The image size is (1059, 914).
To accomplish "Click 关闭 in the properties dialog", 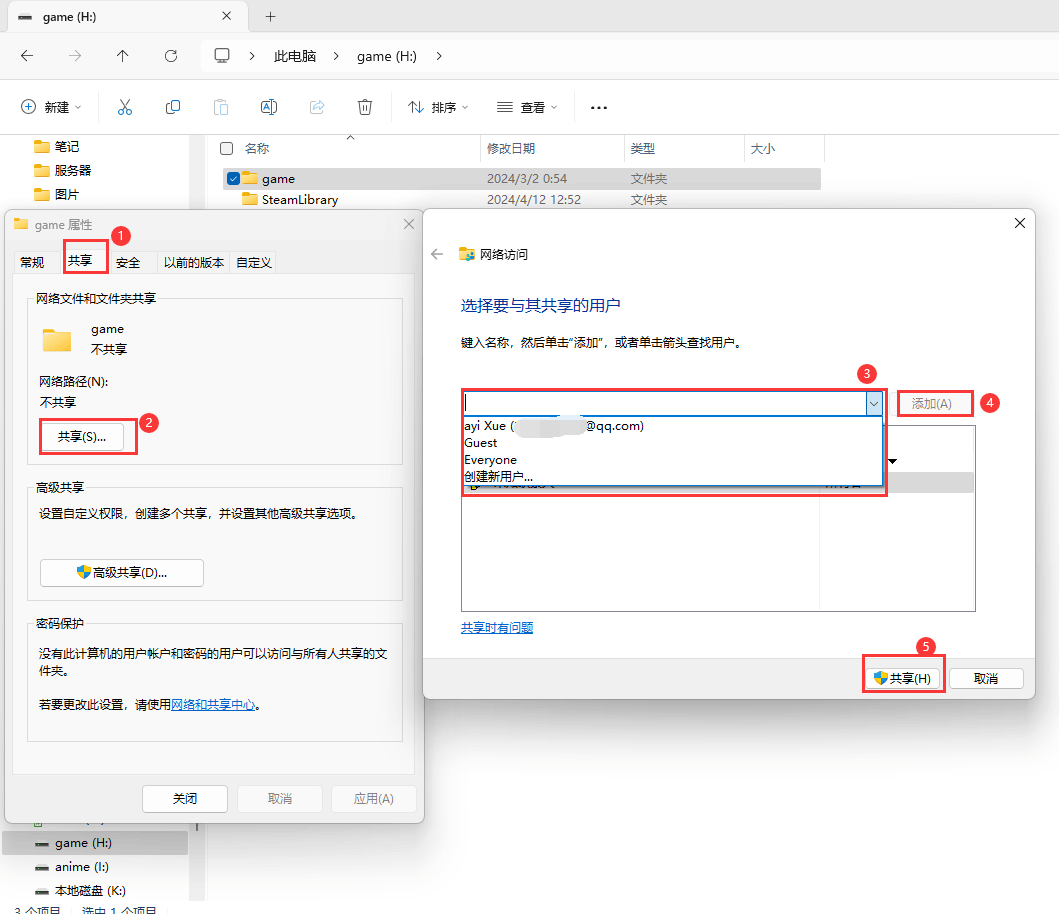I will pos(184,798).
